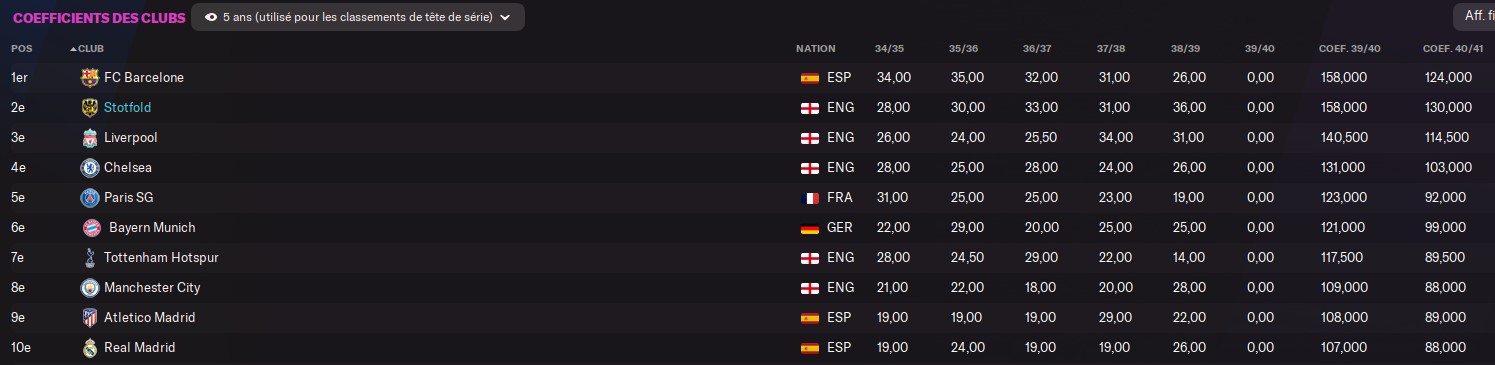Click the eye icon in the period selector
The image size is (1495, 365).
(211, 17)
